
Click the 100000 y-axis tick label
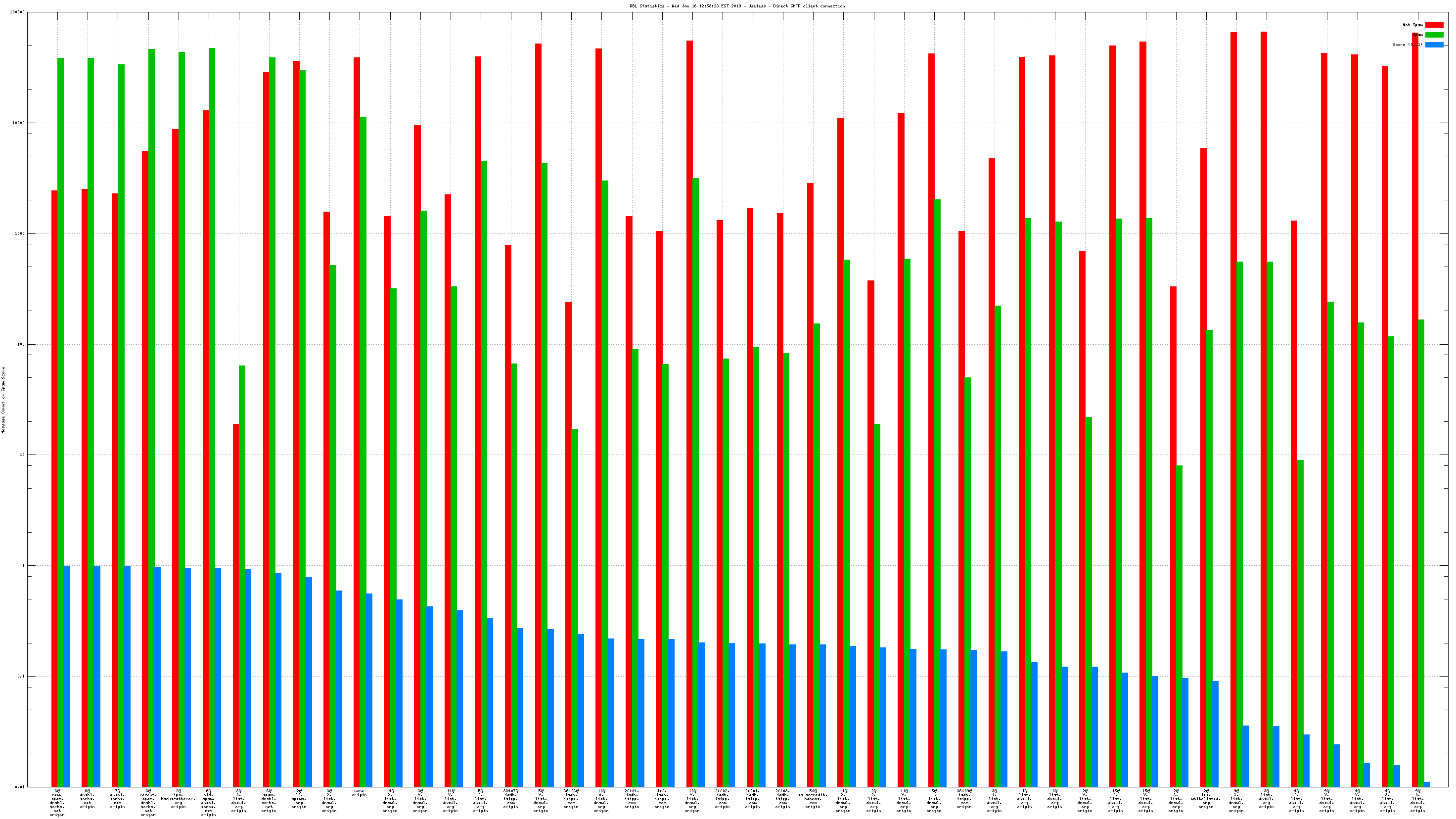17,12
